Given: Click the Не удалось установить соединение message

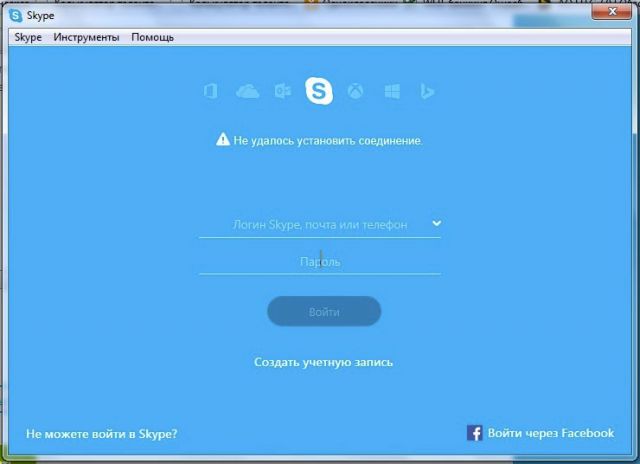Looking at the screenshot, I should (x=328, y=140).
